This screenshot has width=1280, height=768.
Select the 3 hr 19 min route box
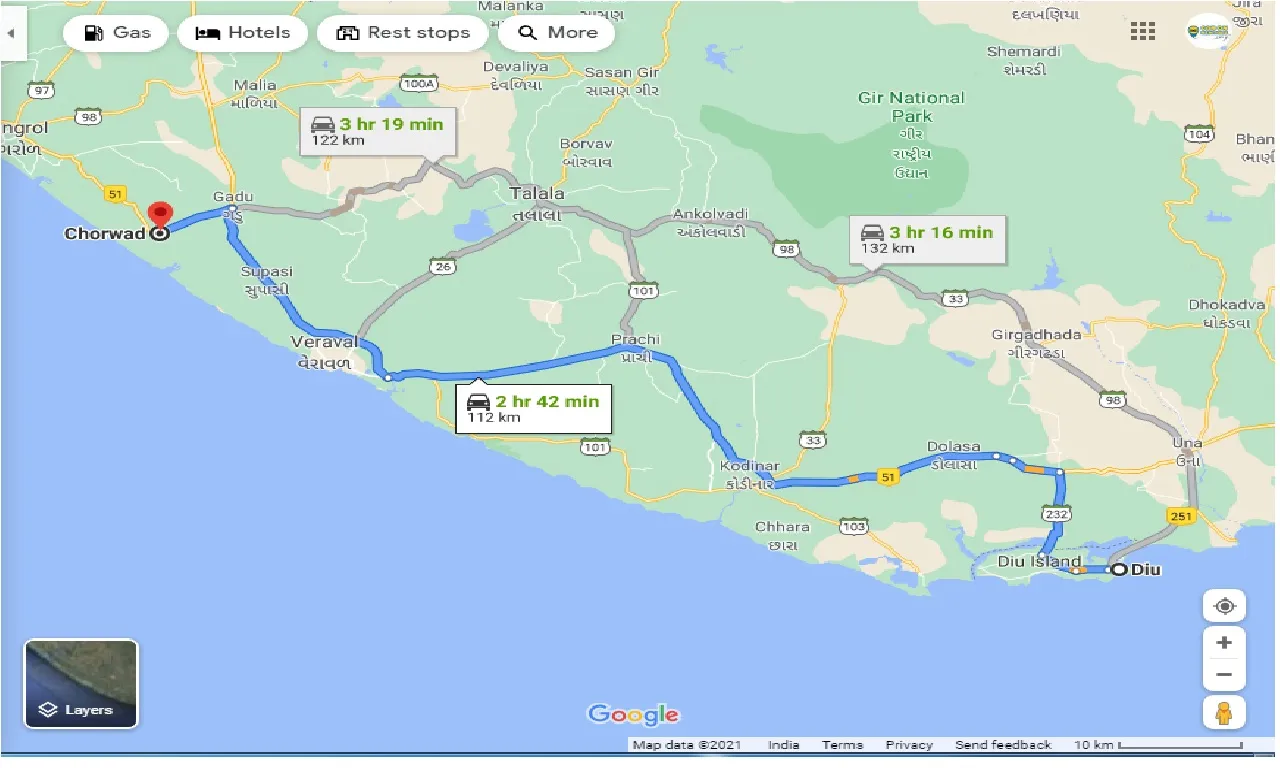coord(378,130)
